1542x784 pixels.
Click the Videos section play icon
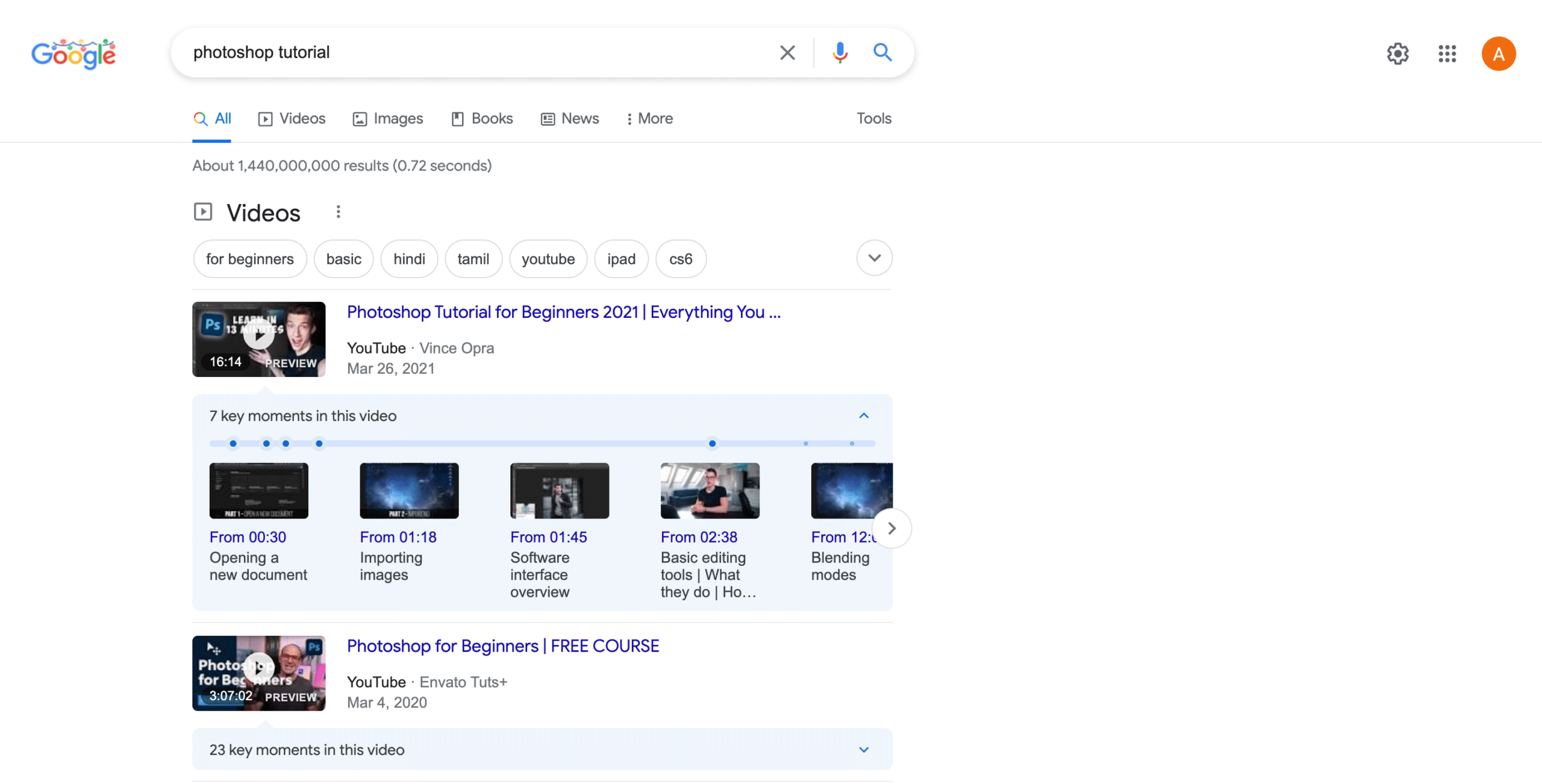pyautogui.click(x=203, y=212)
